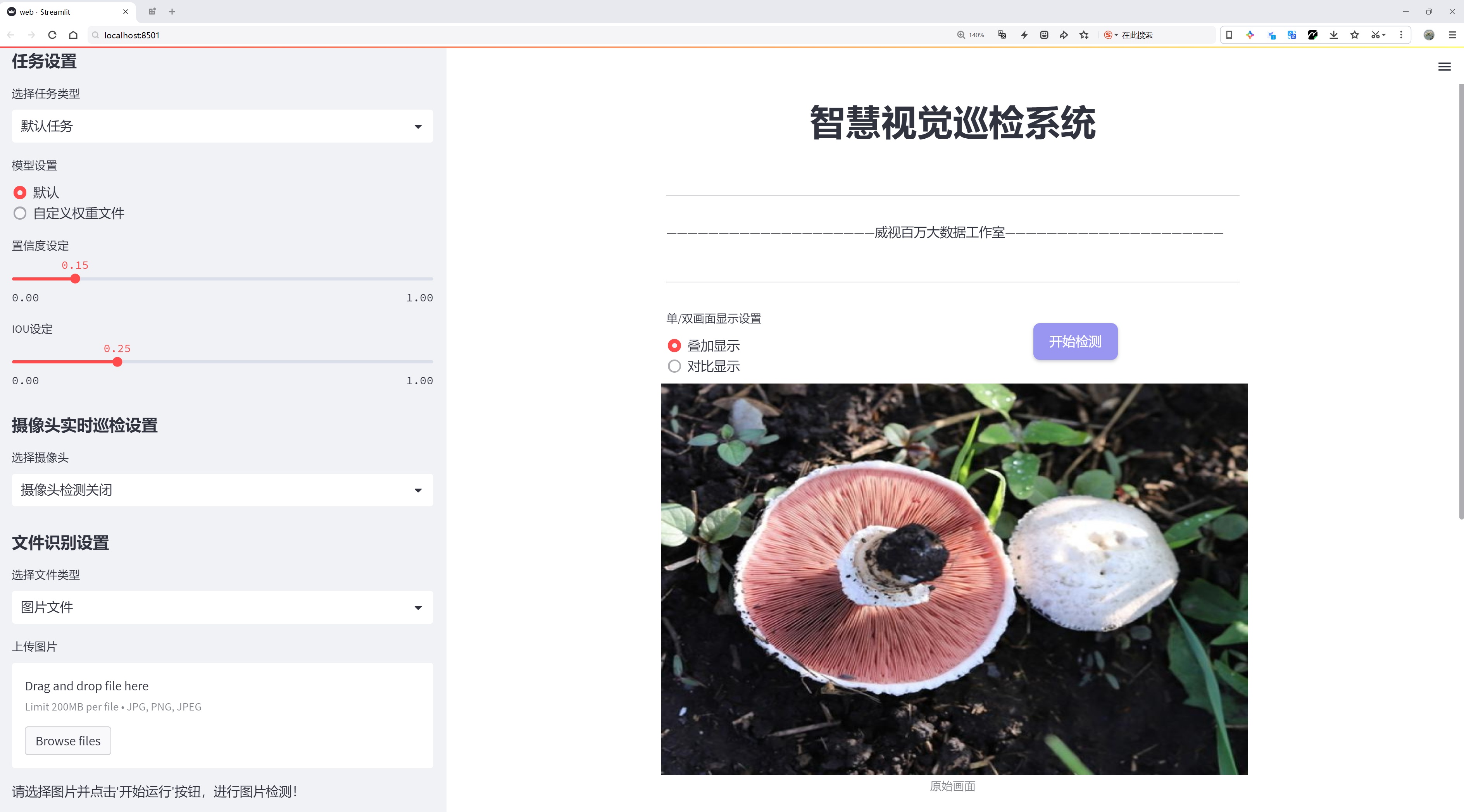Open the scissors screenshot tool

pos(1375,35)
